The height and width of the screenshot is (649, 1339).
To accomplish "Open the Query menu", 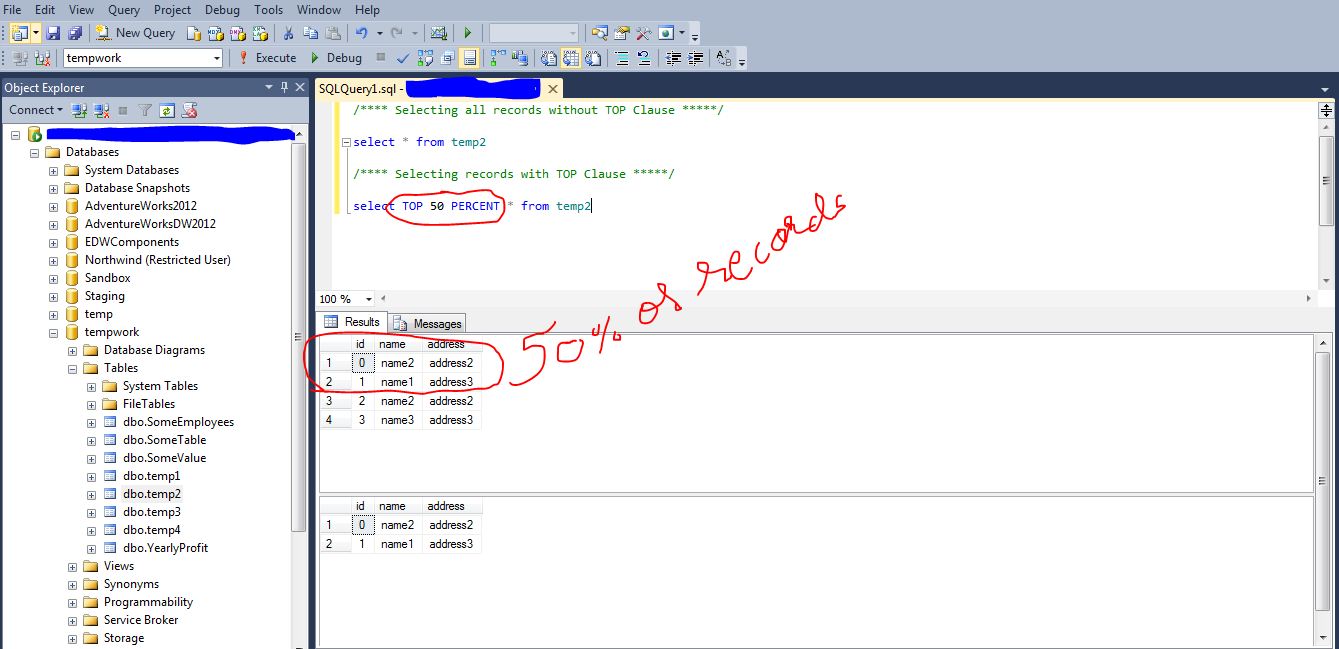I will [124, 10].
